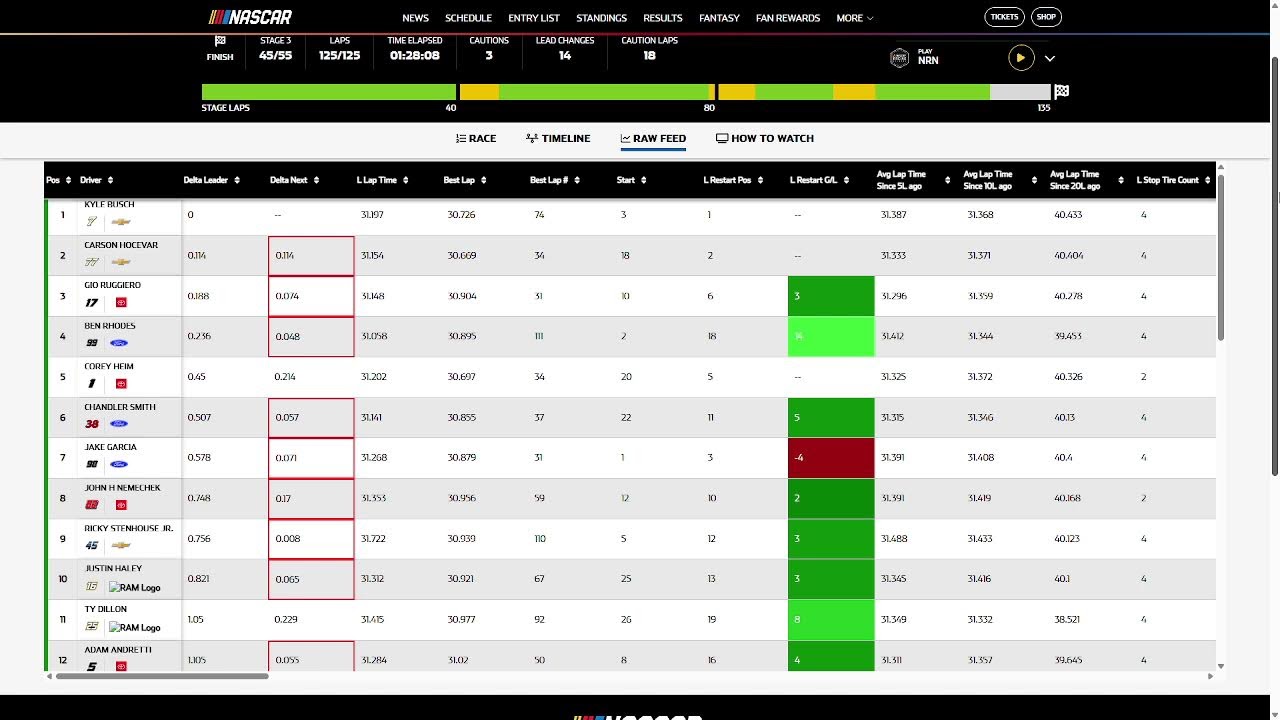Open the HOW TO WATCH tab
This screenshot has width=1280, height=720.
point(765,138)
